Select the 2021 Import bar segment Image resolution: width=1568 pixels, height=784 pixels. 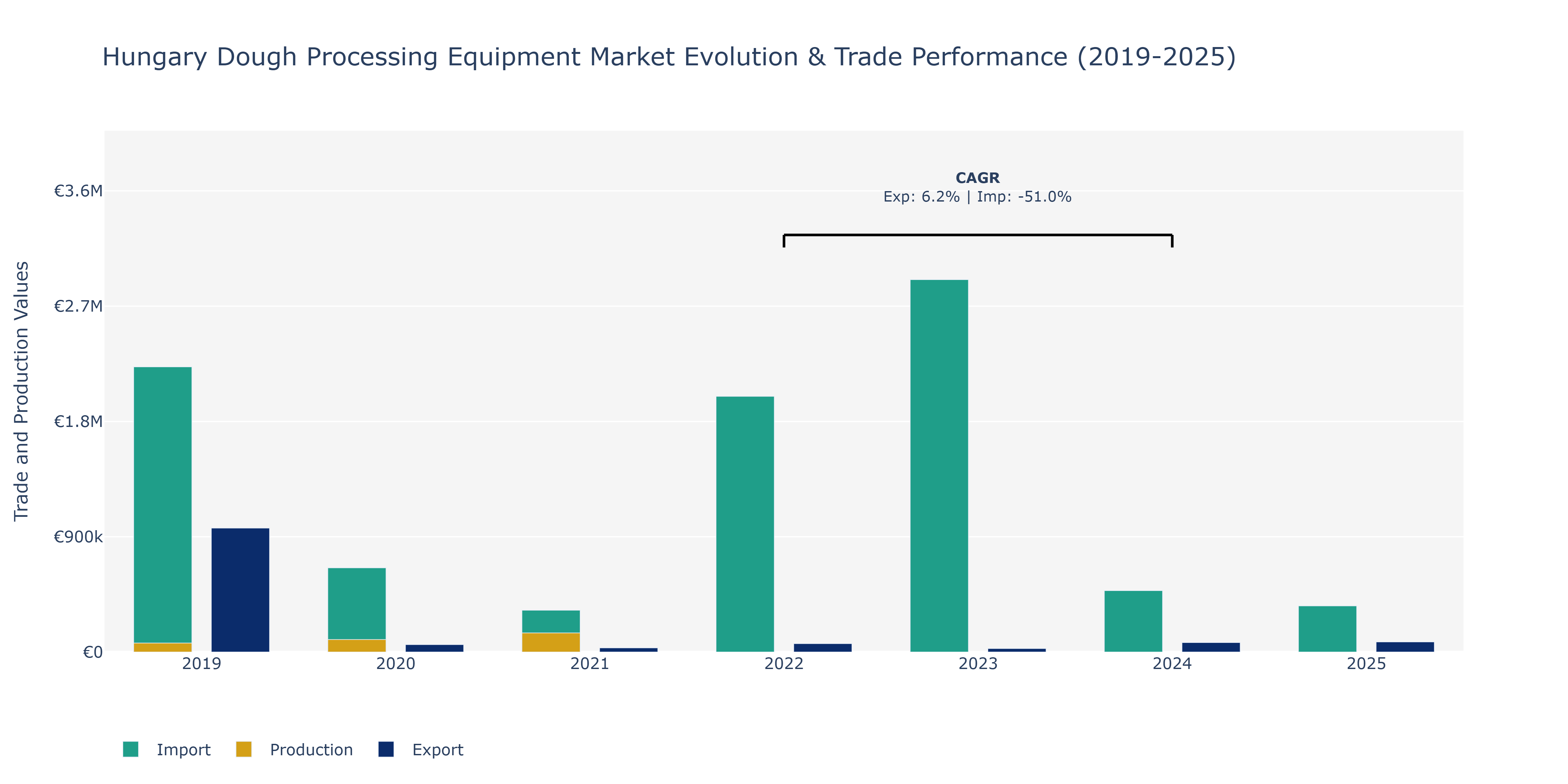click(551, 621)
